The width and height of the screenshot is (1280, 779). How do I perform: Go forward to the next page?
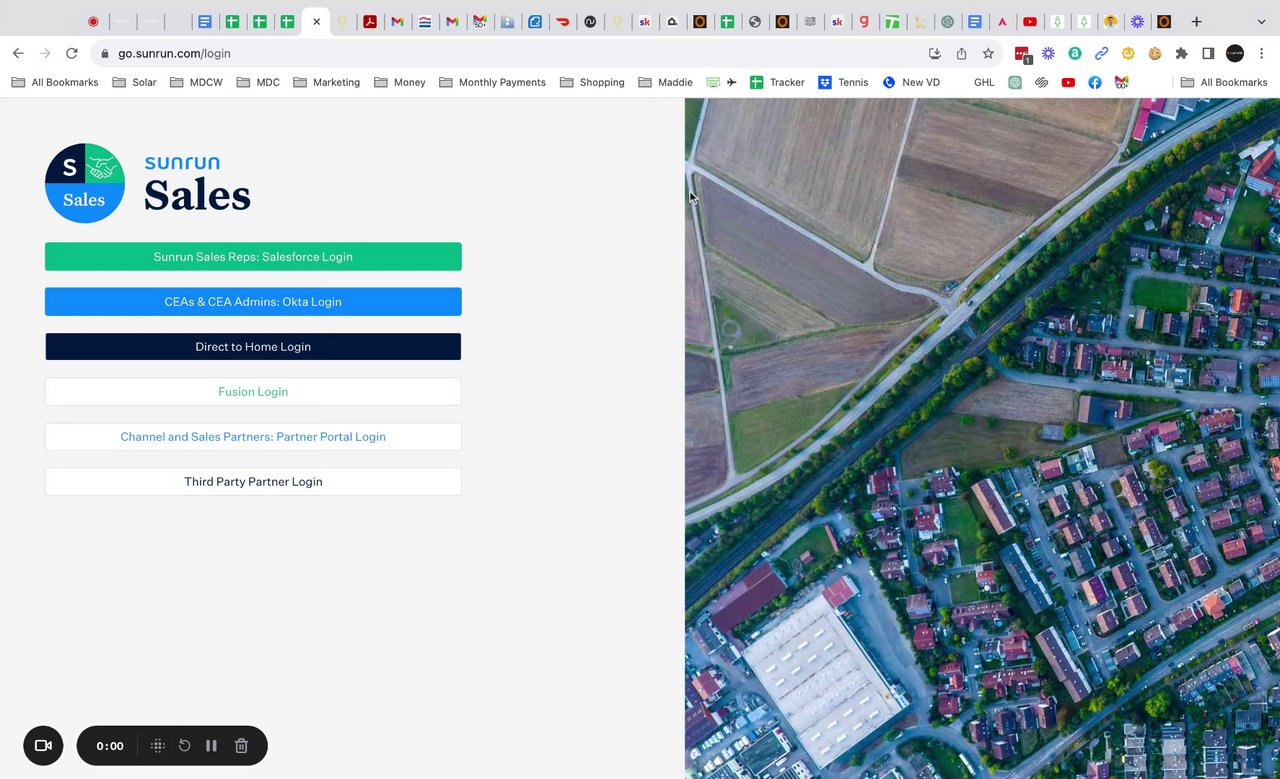tap(45, 53)
